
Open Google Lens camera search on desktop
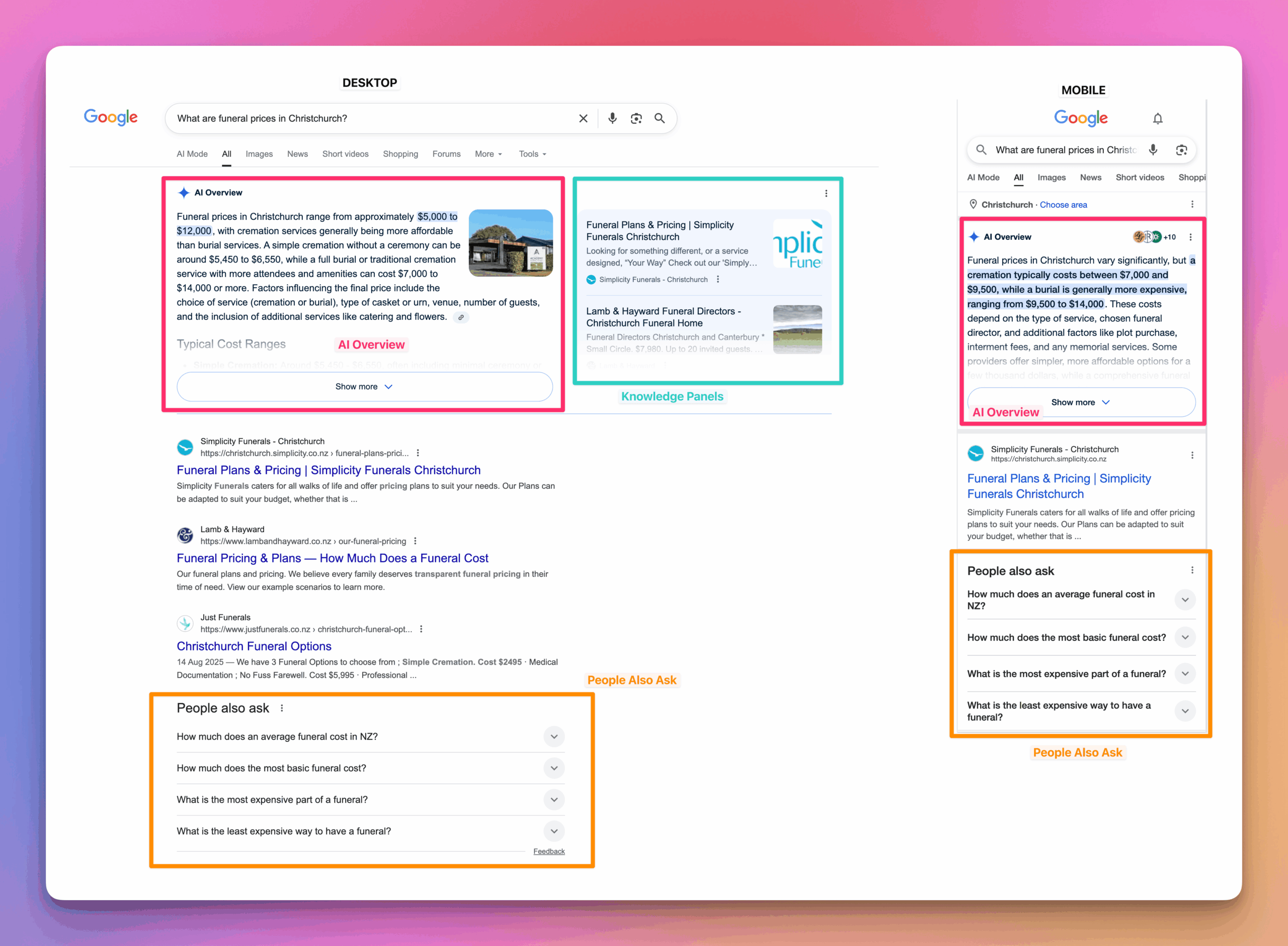coord(635,119)
